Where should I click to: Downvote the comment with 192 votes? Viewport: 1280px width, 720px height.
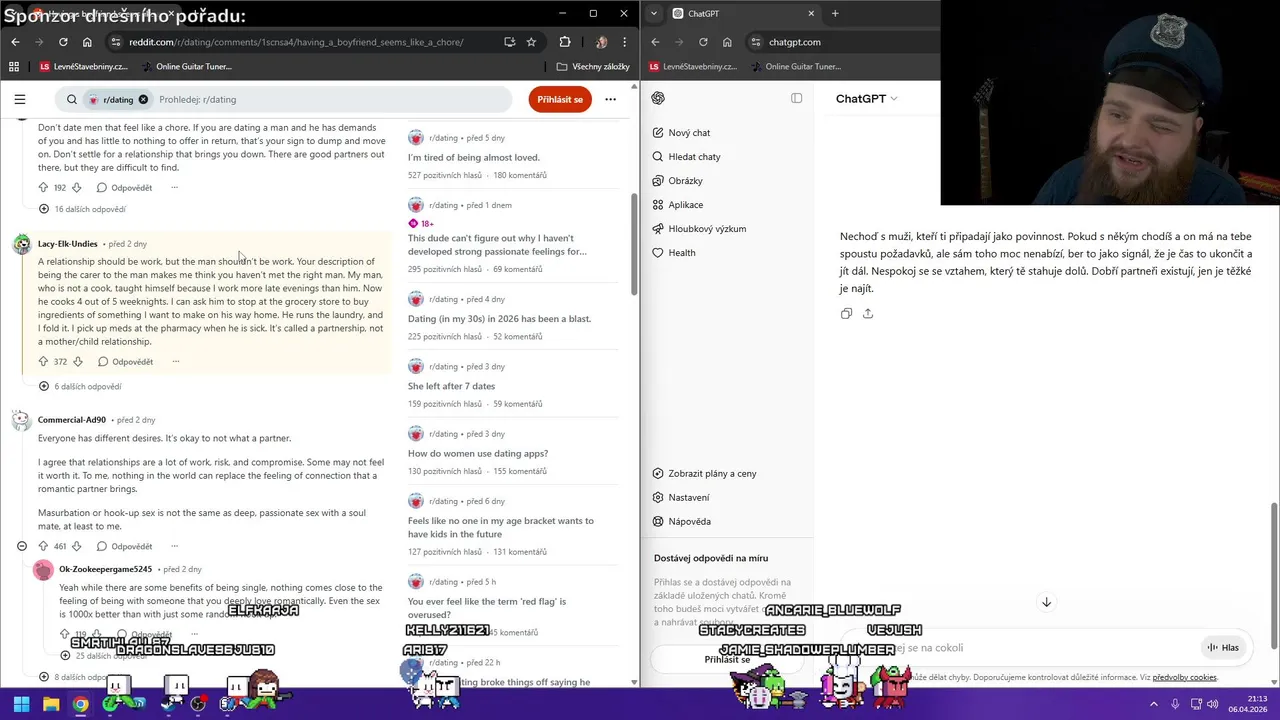77,187
